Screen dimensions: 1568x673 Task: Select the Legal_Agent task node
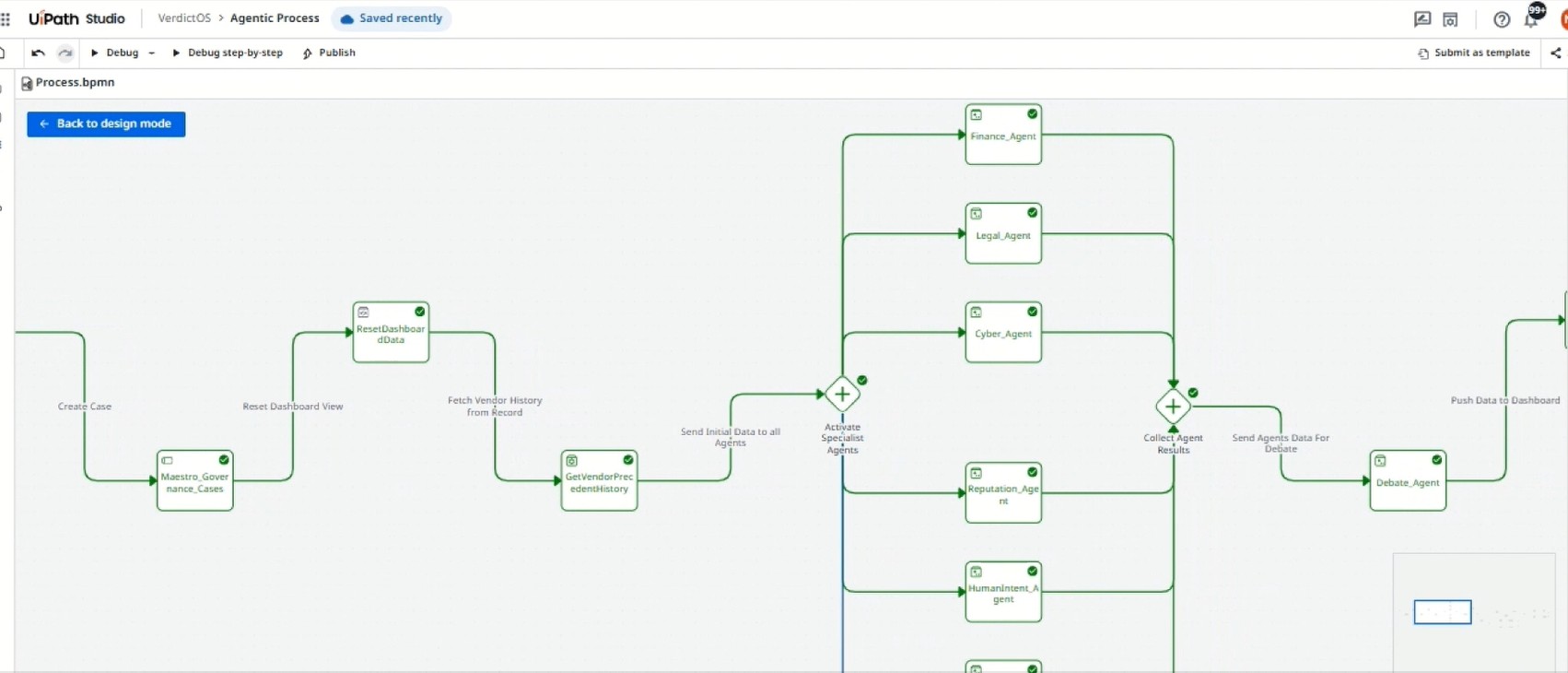tap(1003, 233)
